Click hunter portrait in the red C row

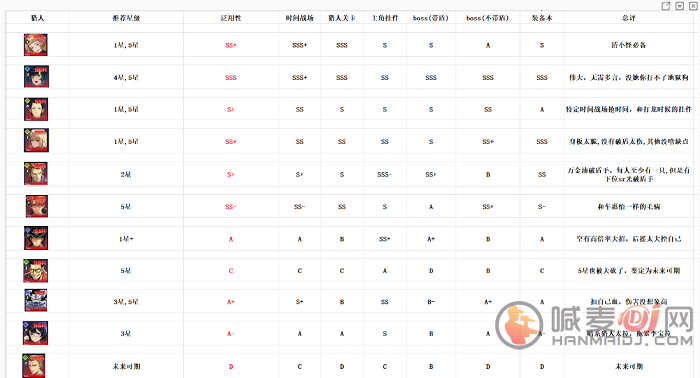point(36,270)
